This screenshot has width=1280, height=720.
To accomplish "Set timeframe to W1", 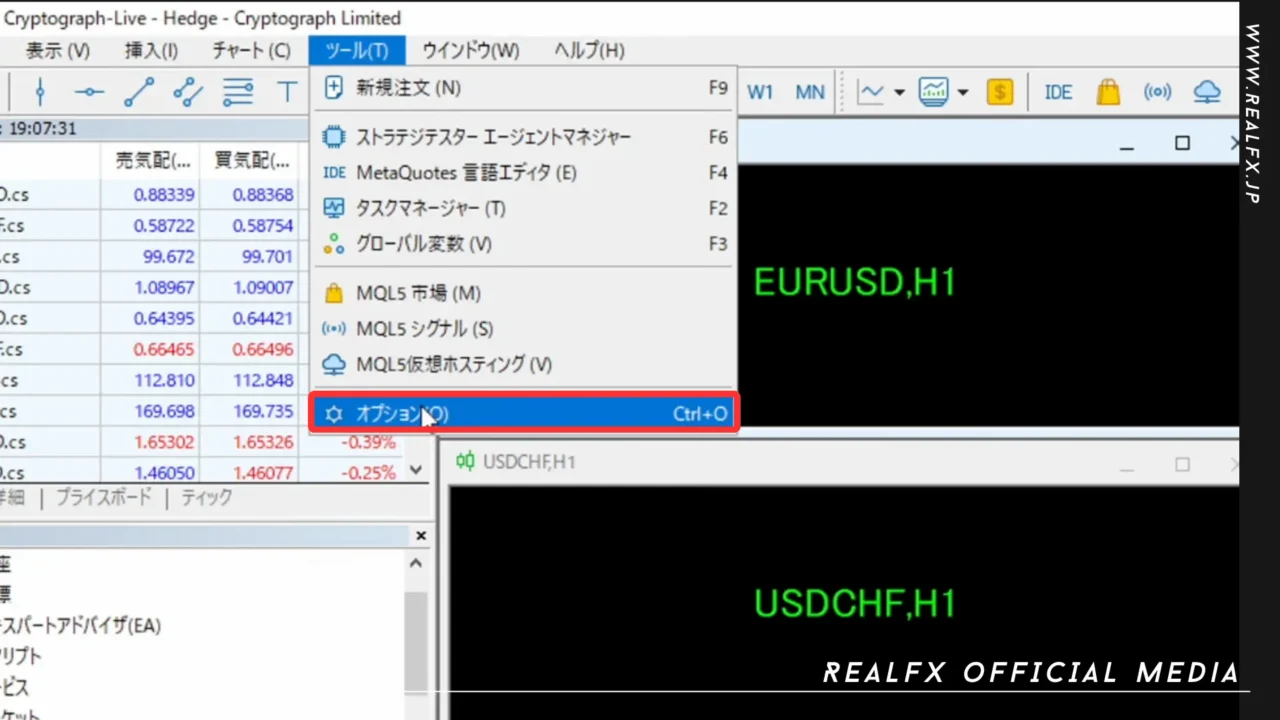I will pyautogui.click(x=760, y=92).
